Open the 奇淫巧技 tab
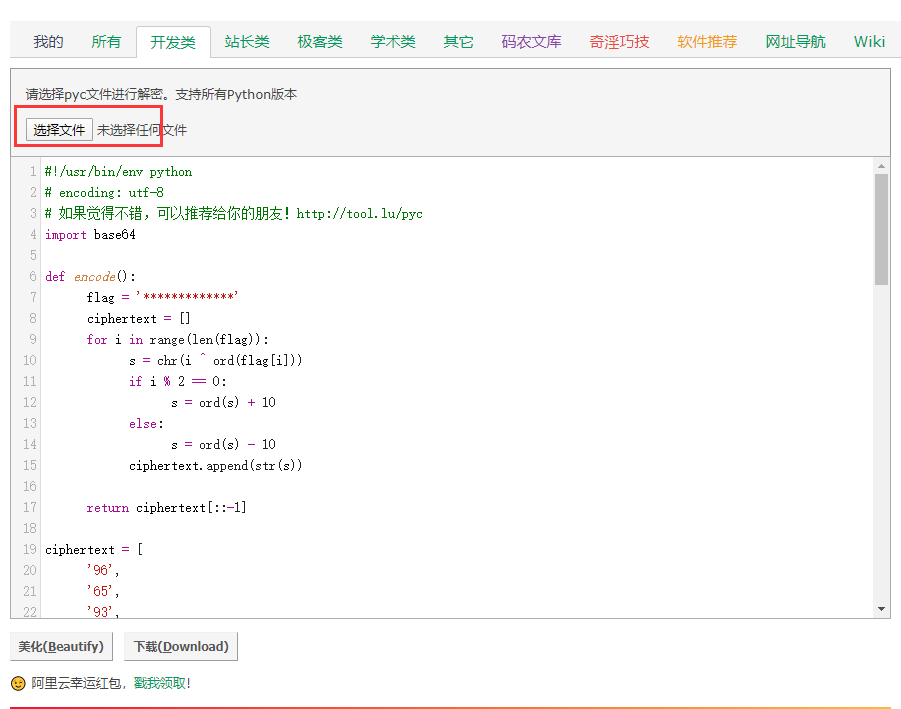The height and width of the screenshot is (709, 901). pyautogui.click(x=619, y=41)
